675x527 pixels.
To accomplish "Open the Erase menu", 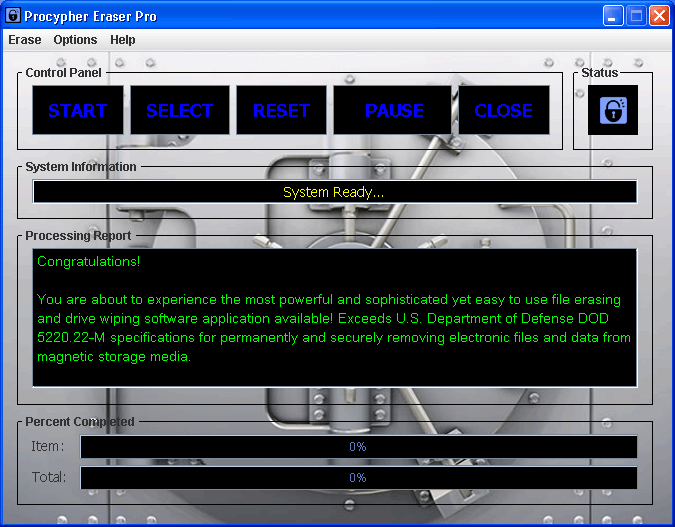I will (x=25, y=40).
